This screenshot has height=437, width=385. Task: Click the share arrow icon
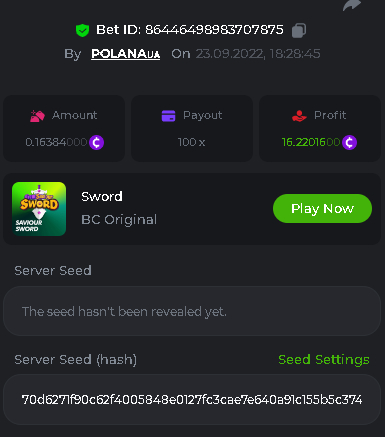(352, 5)
